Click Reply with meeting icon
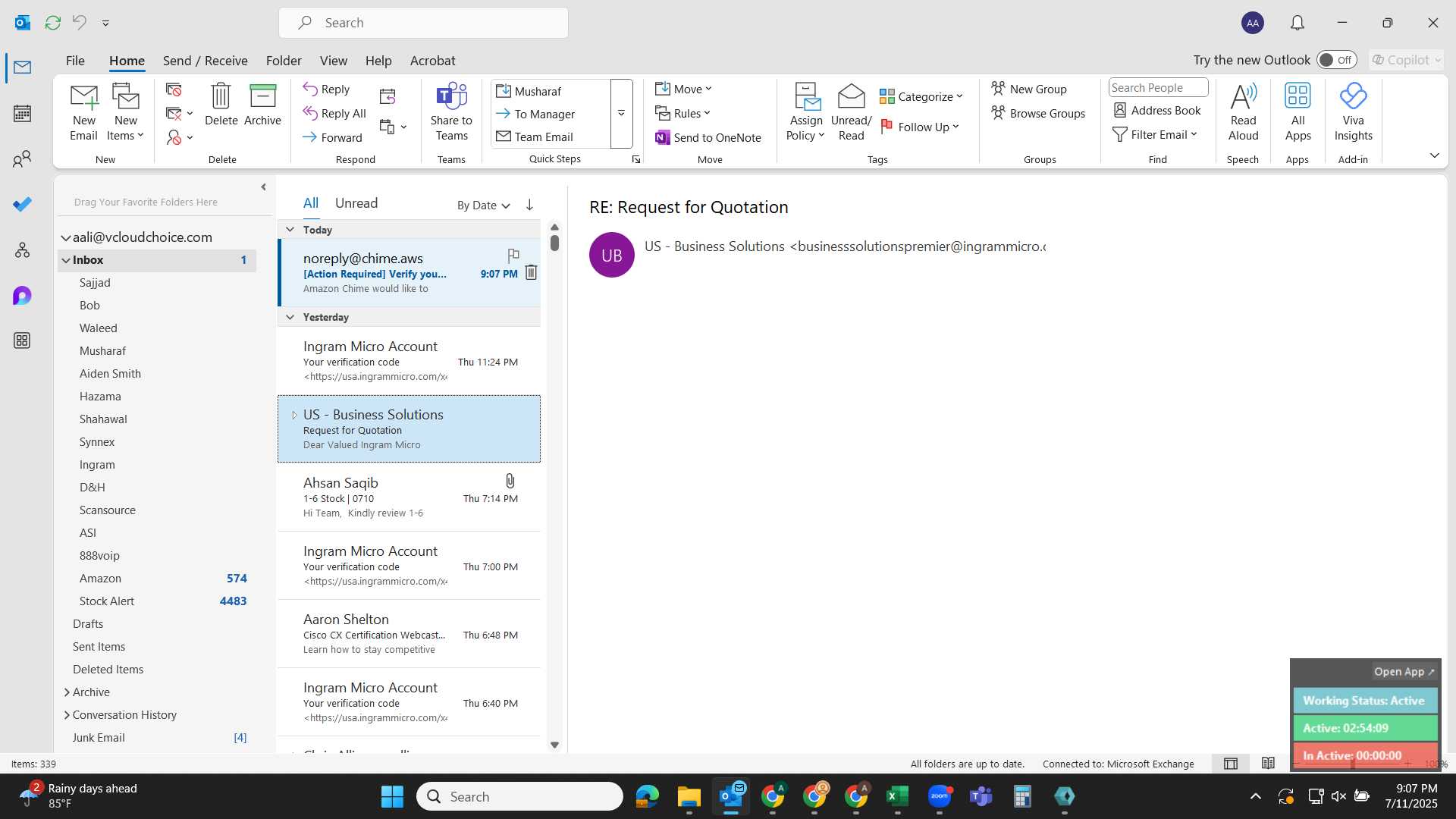1456x819 pixels. (388, 96)
